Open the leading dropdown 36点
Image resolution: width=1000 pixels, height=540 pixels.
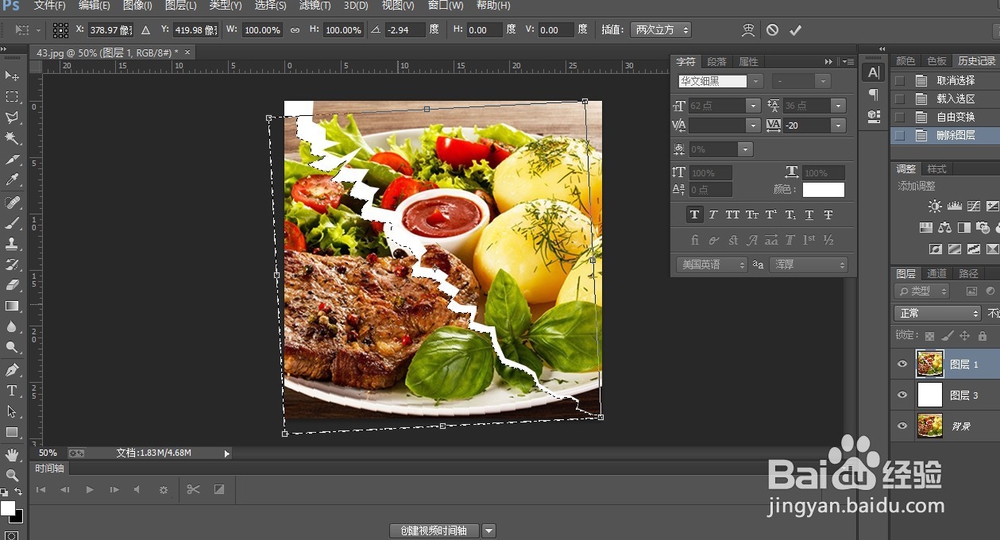tap(839, 106)
